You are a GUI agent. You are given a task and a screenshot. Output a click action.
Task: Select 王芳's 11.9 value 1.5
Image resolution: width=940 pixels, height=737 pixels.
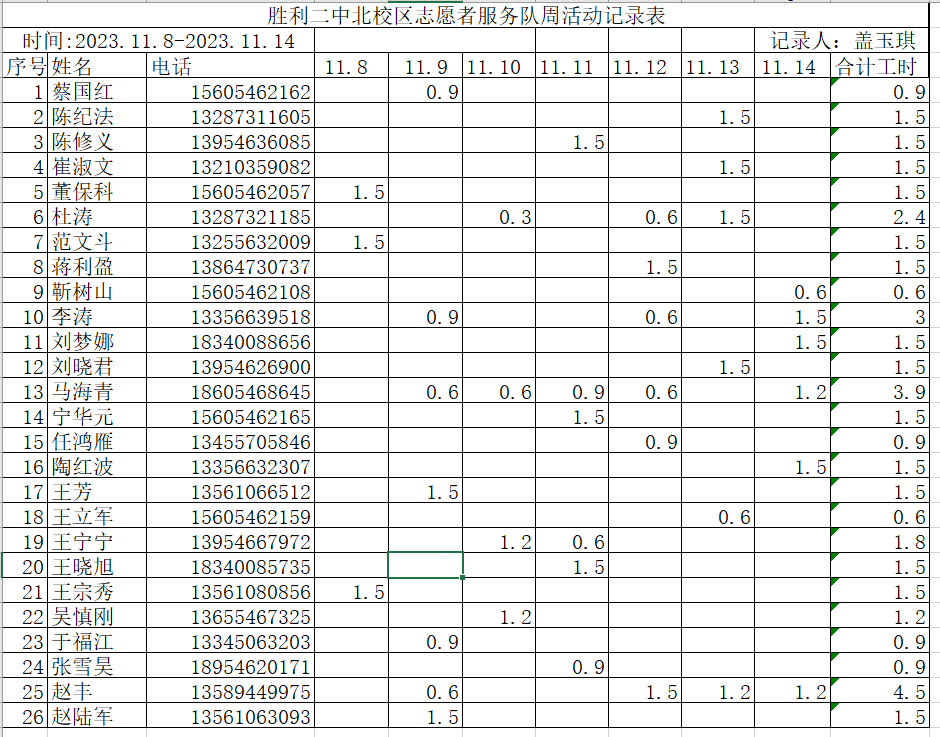[x=425, y=491]
